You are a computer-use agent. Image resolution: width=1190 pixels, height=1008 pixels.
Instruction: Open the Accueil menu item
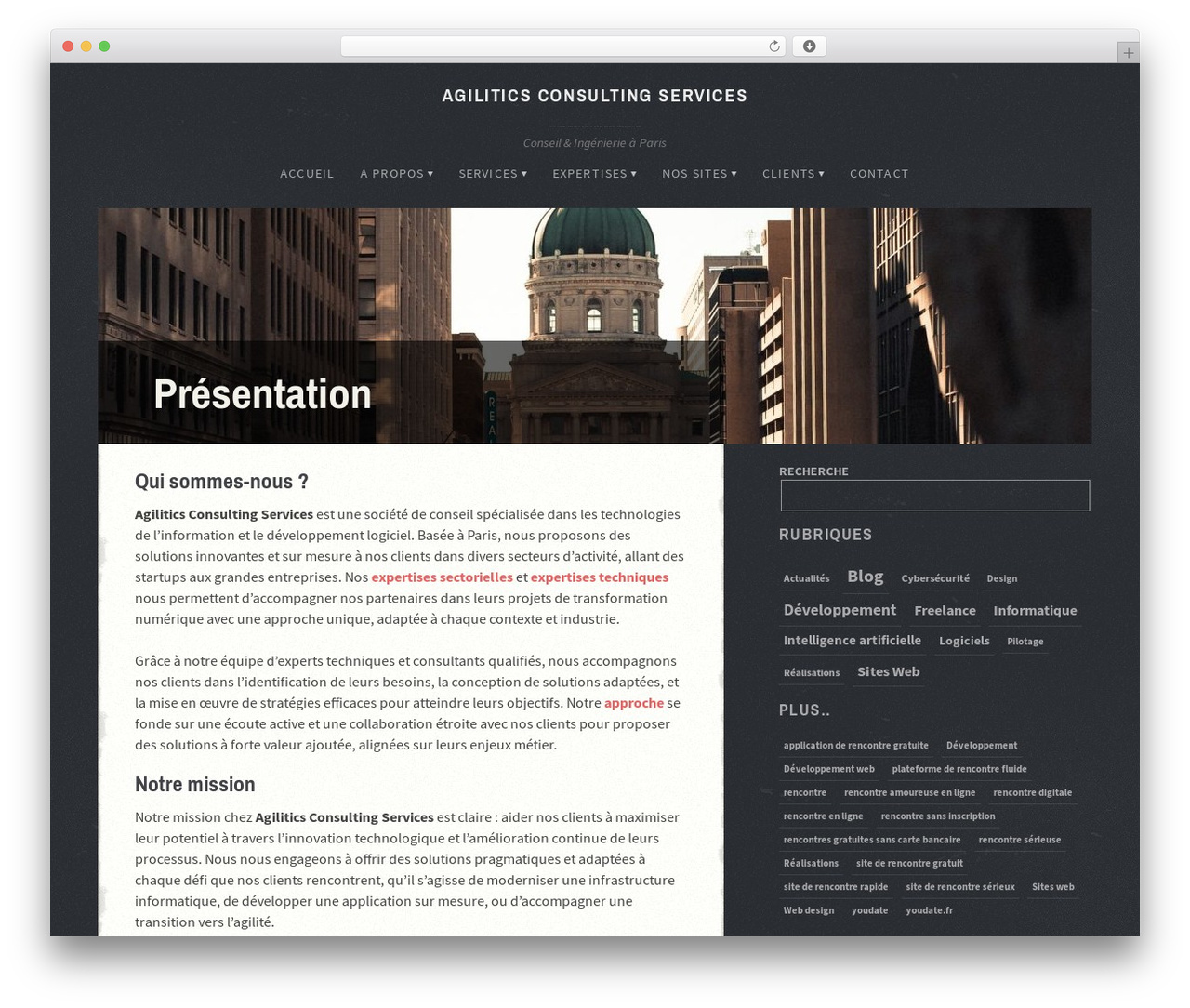[307, 174]
